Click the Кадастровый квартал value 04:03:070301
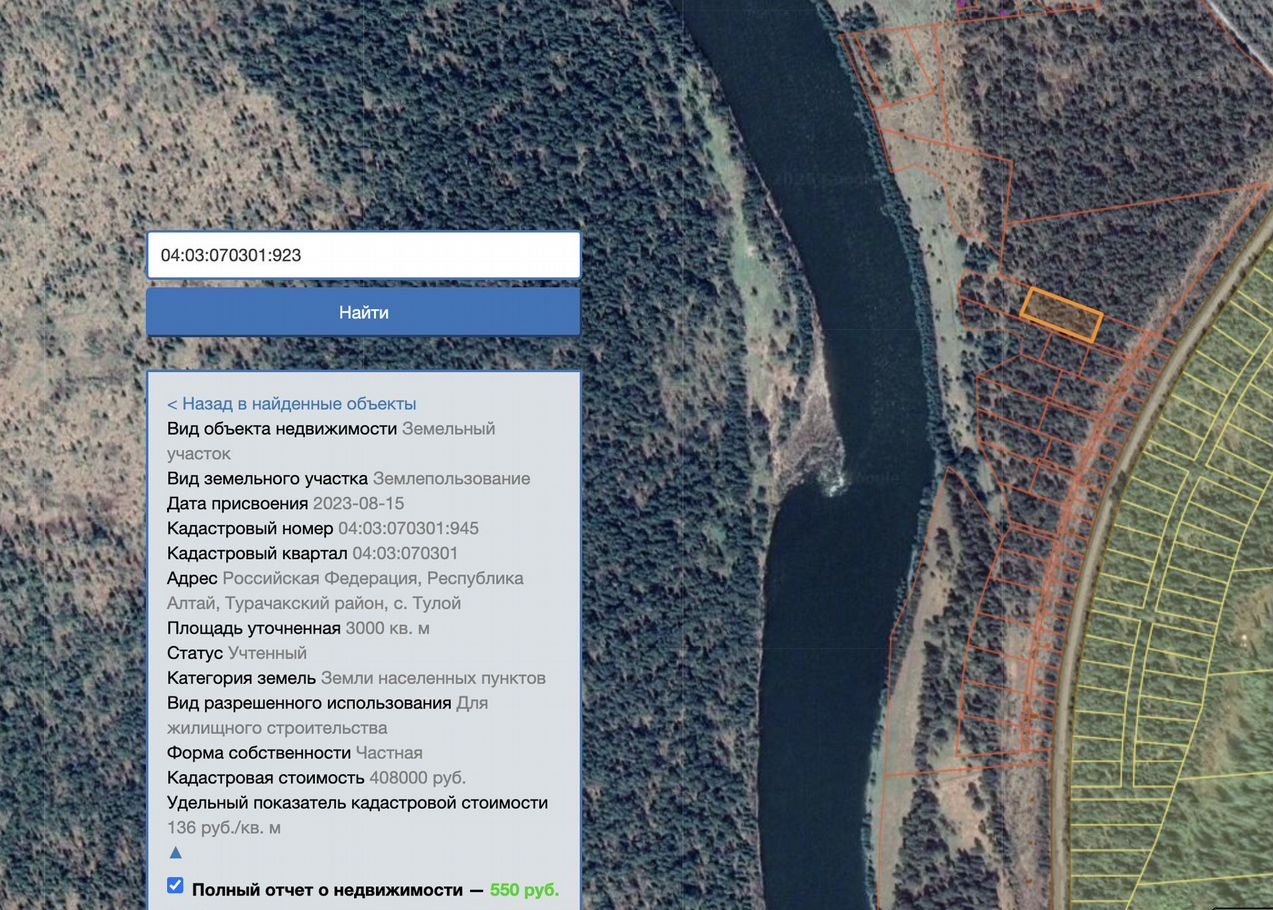Viewport: 1273px width, 910px height. 405,553
